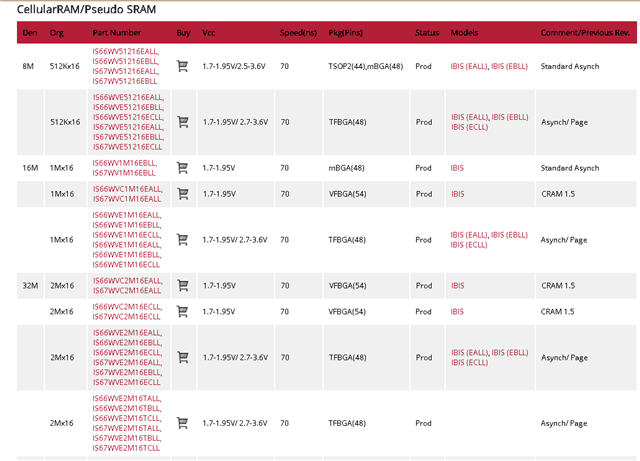This screenshot has height=461, width=640.
Task: Select the TSOP2(44),mBGA(48) package cell
Action: [x=365, y=66]
